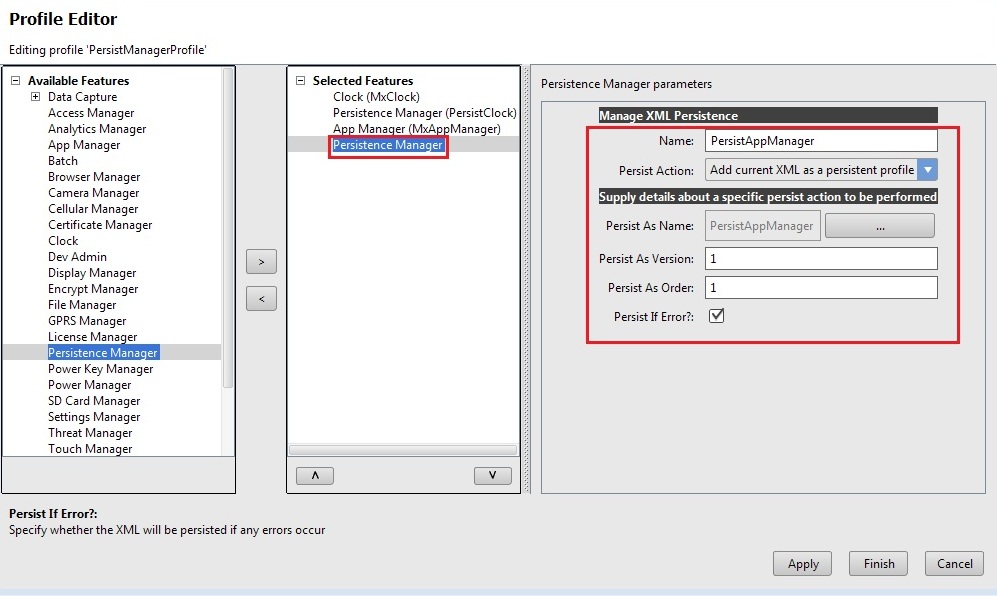The height and width of the screenshot is (596, 997).
Task: Select Power Manager in Available Features
Action: click(x=89, y=385)
